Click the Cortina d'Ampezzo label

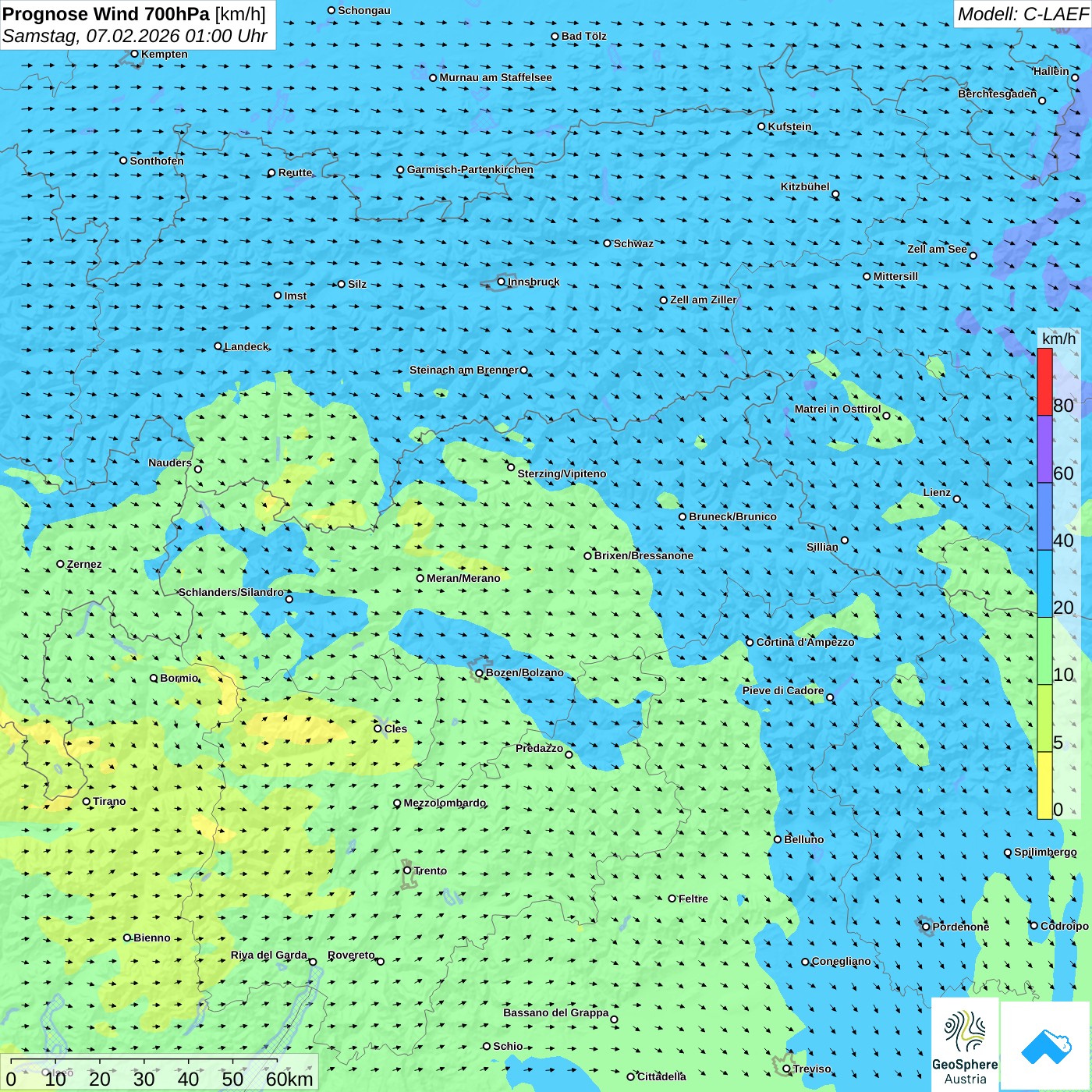[806, 642]
